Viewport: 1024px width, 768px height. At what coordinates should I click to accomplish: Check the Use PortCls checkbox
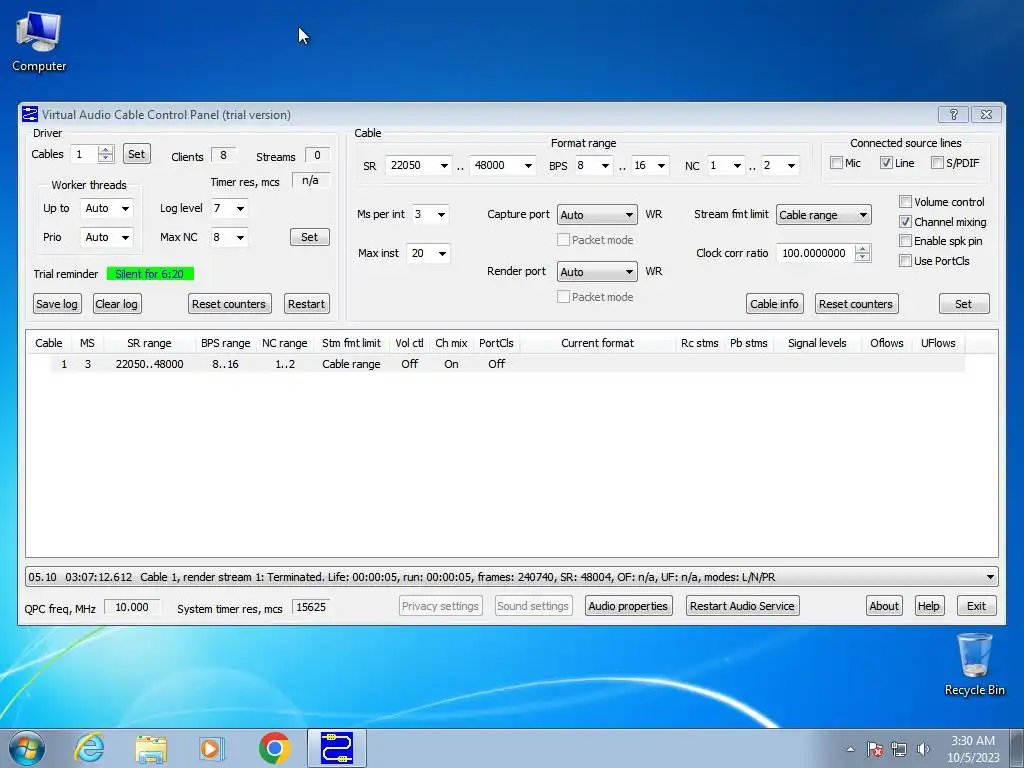(x=905, y=261)
